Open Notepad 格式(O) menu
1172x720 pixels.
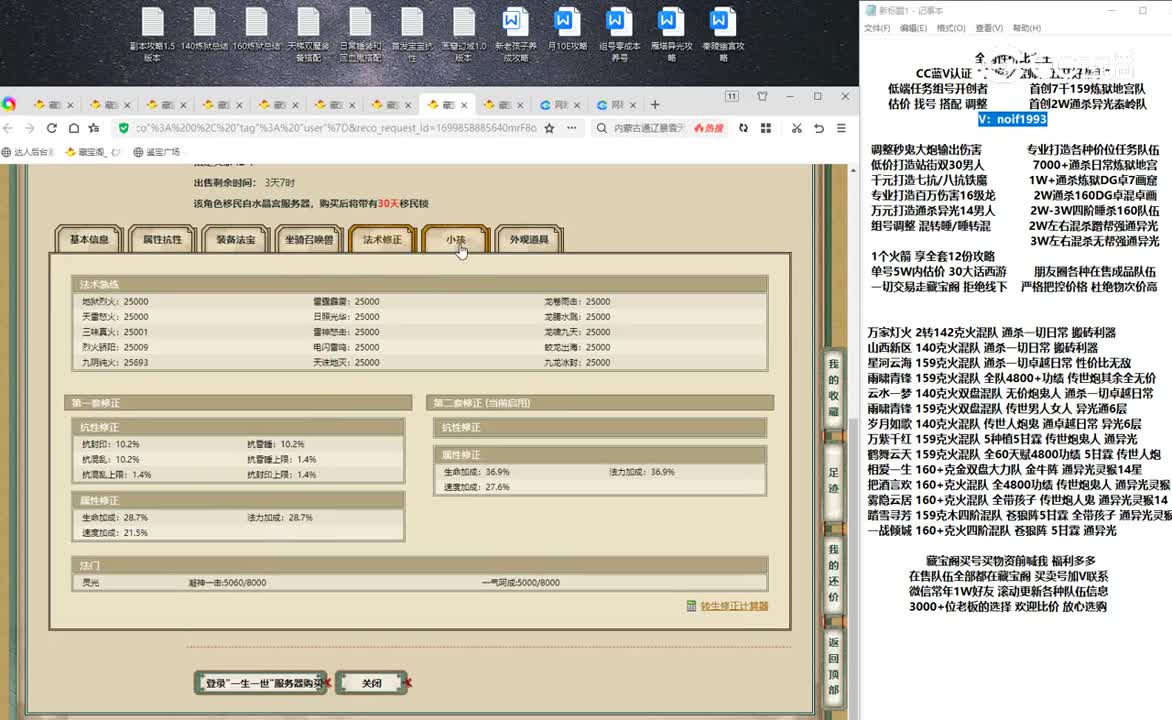951,28
